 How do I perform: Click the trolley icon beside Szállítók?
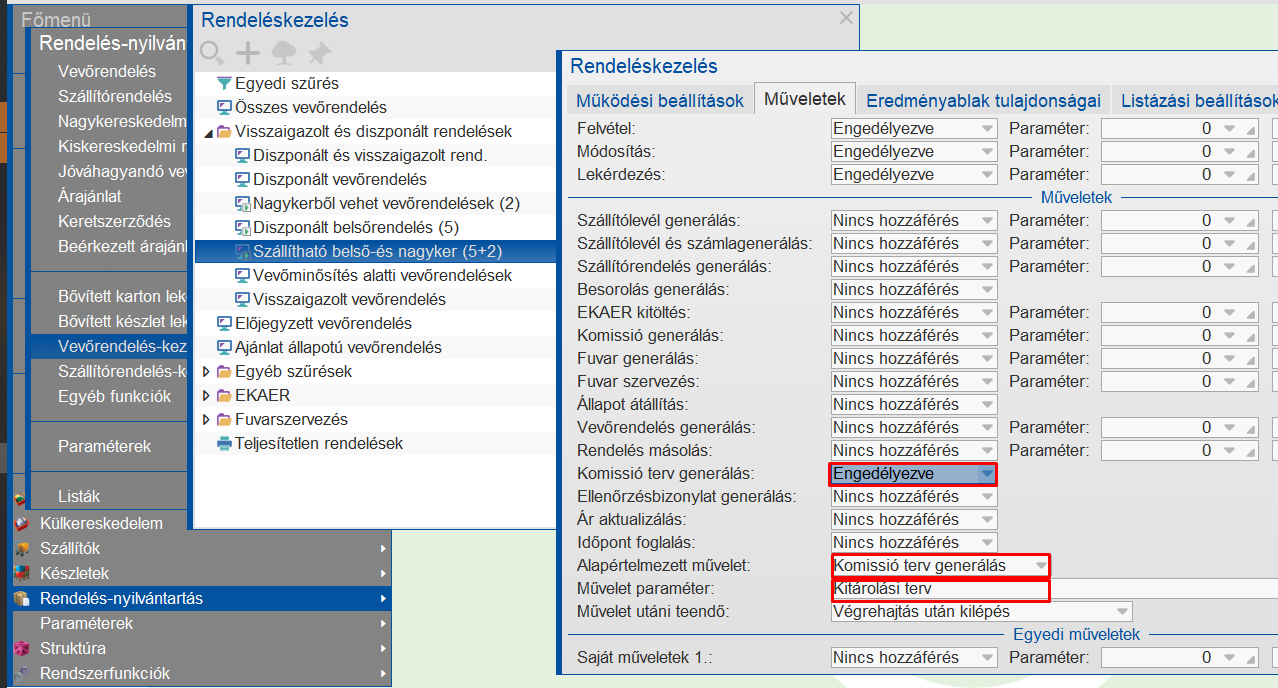tap(21, 548)
